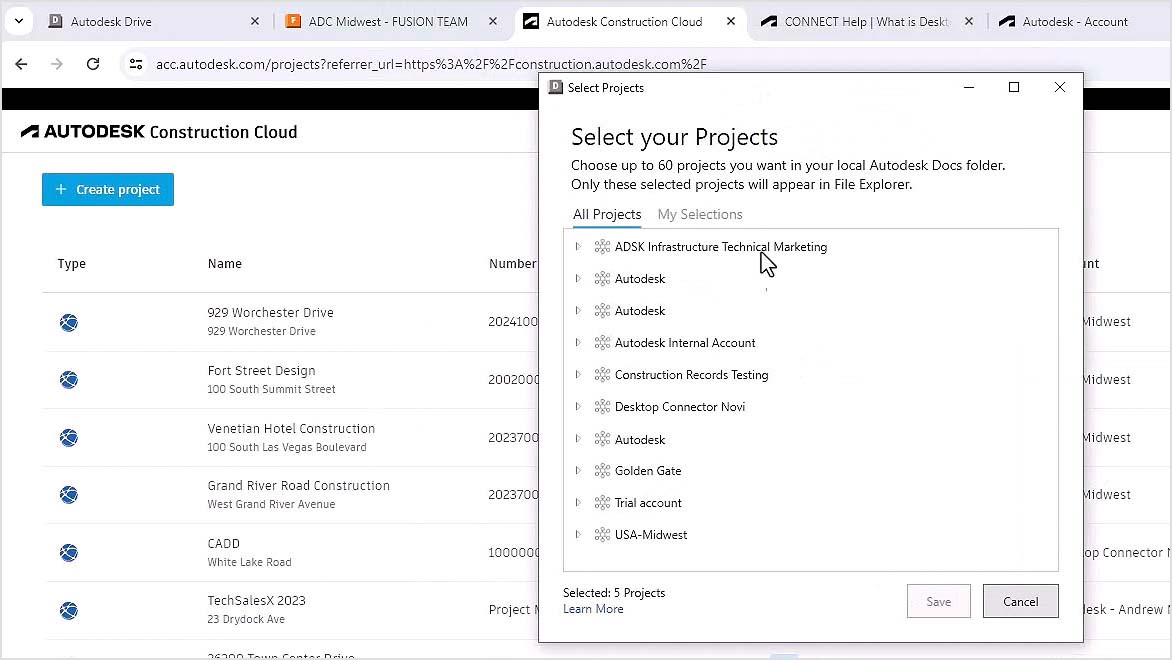Select ADSK Infrastructure Technical Marketing hub name
Screen dimensions: 1172x660
pyautogui.click(x=721, y=247)
